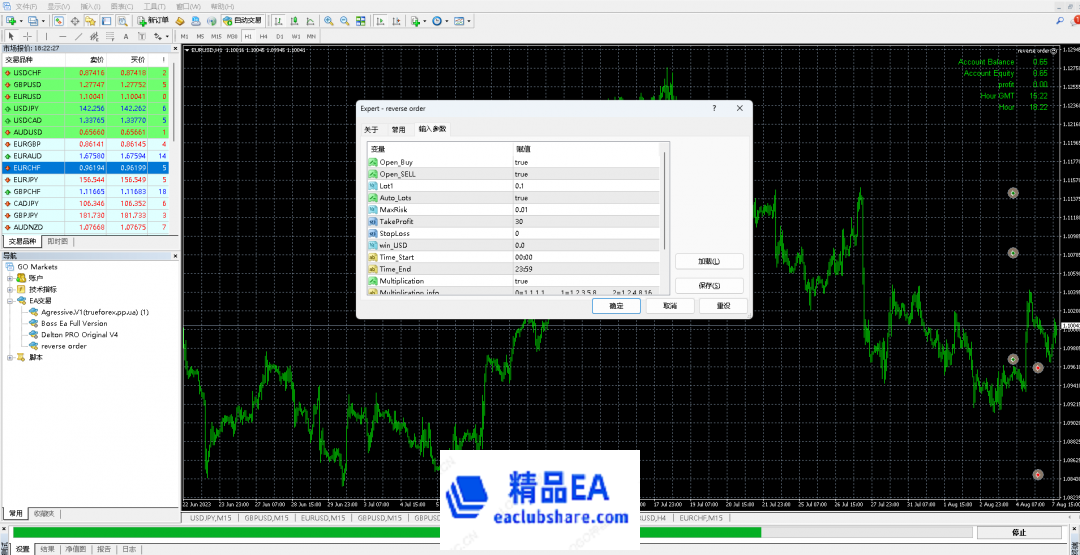Select the Boss Ea Full Version expert

pos(74,323)
